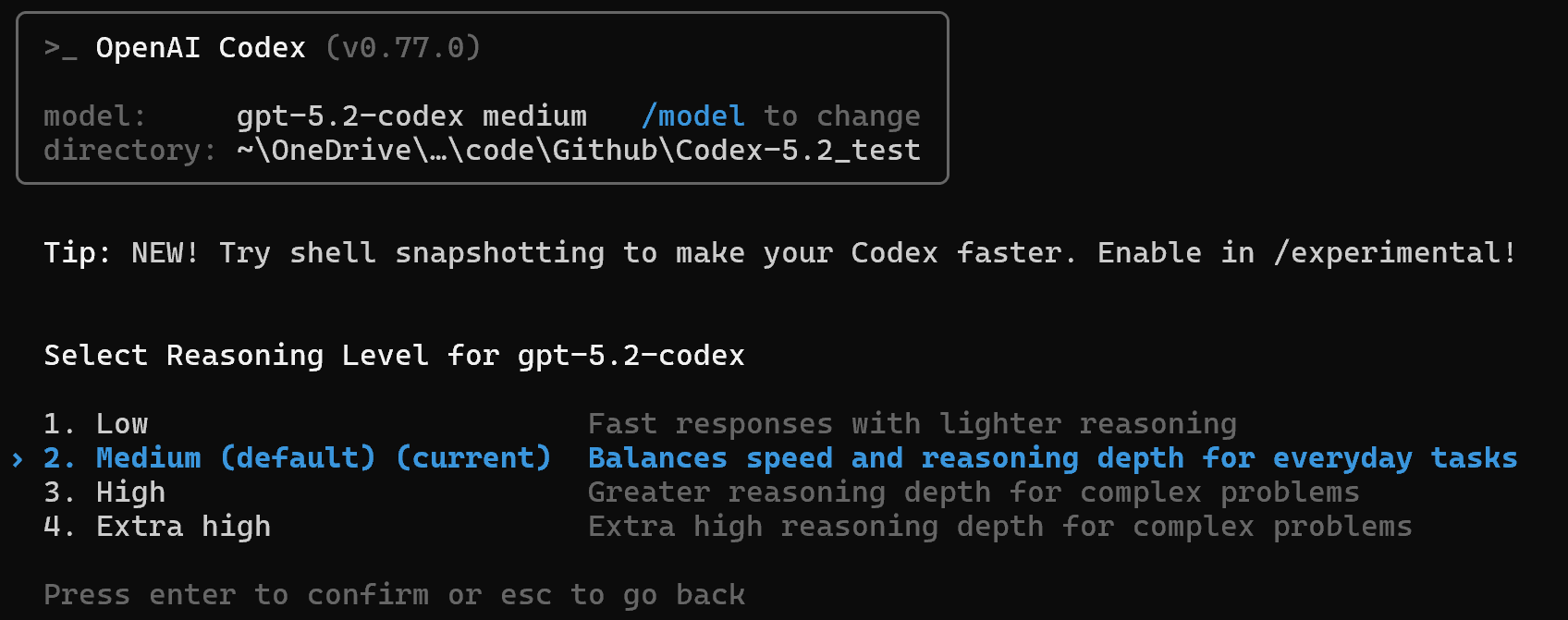The width and height of the screenshot is (1568, 620).
Task: Click the "OpenAI Codex" title text
Action: tap(201, 48)
